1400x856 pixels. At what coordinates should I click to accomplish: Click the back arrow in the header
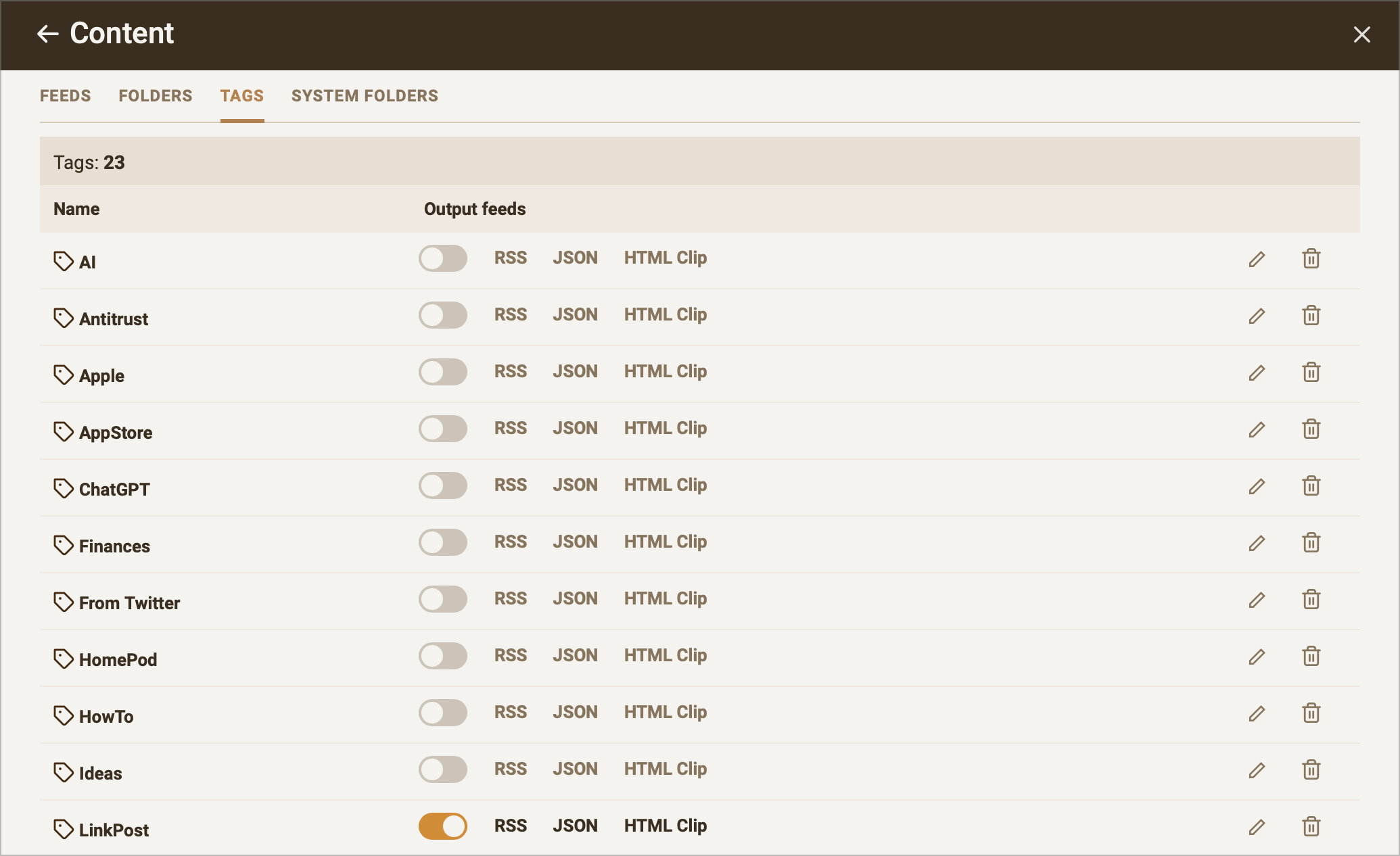pos(46,34)
